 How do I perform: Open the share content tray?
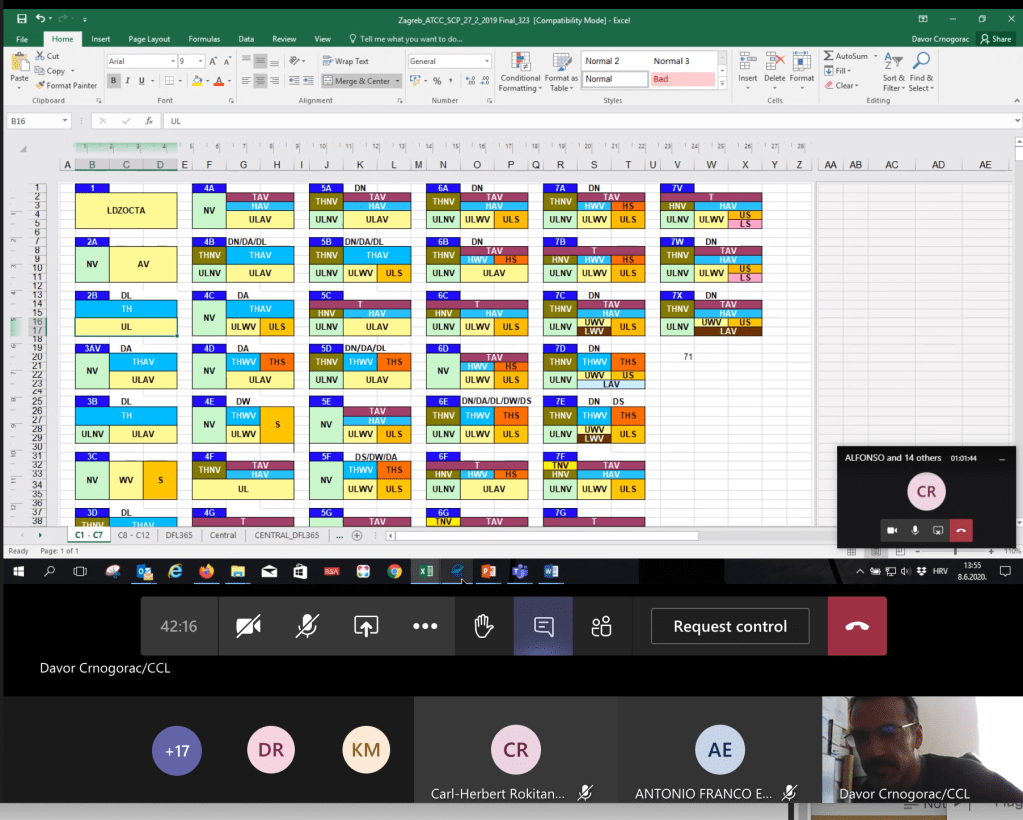(366, 626)
